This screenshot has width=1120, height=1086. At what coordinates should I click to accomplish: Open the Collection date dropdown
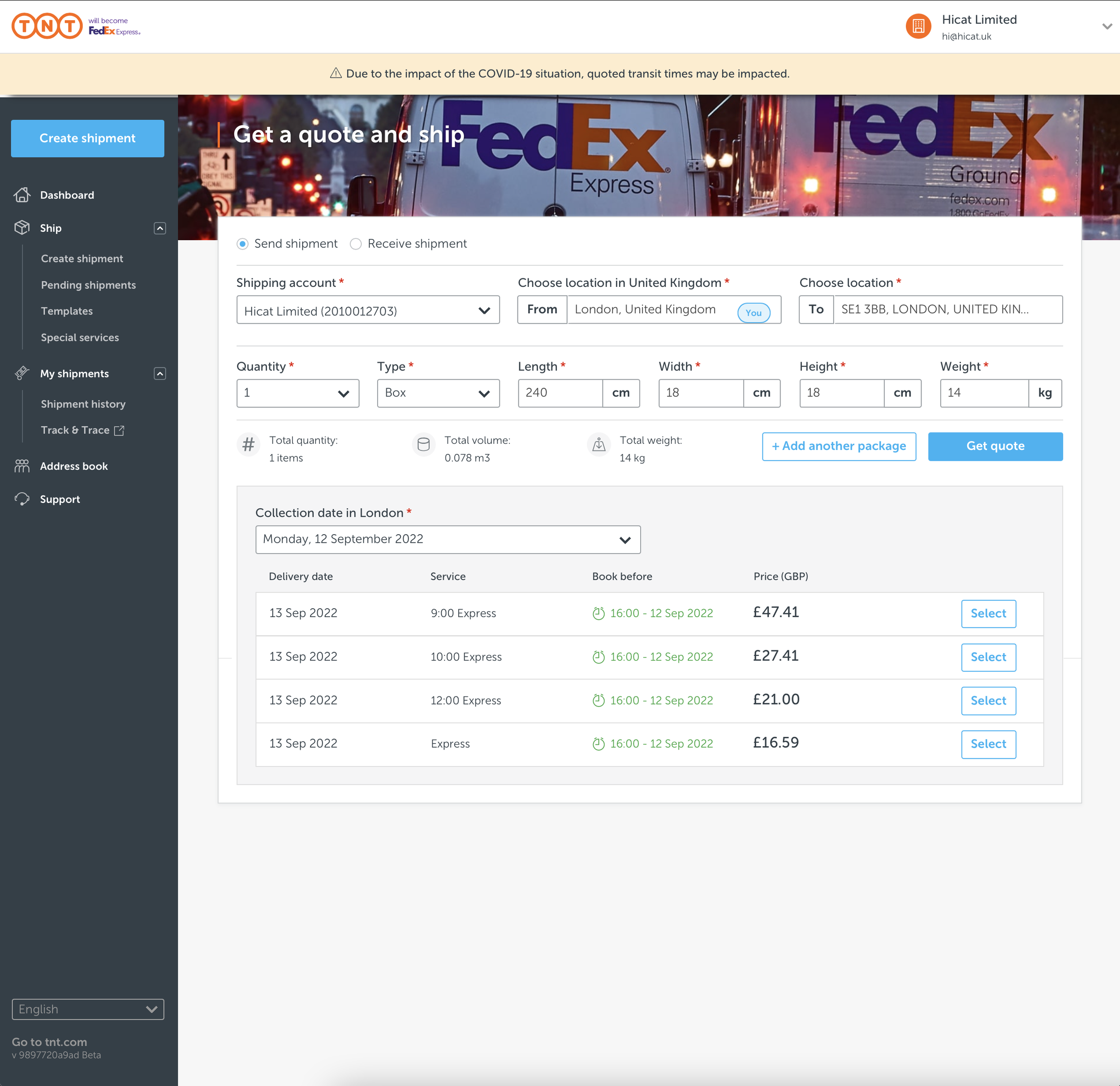[448, 540]
